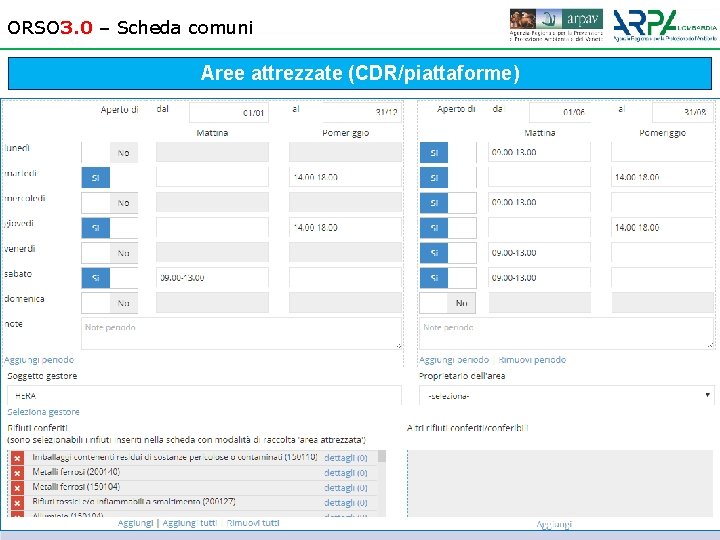Toggle domenica No switch in first period
Image resolution: width=720 pixels, height=540 pixels.
(x=110, y=303)
